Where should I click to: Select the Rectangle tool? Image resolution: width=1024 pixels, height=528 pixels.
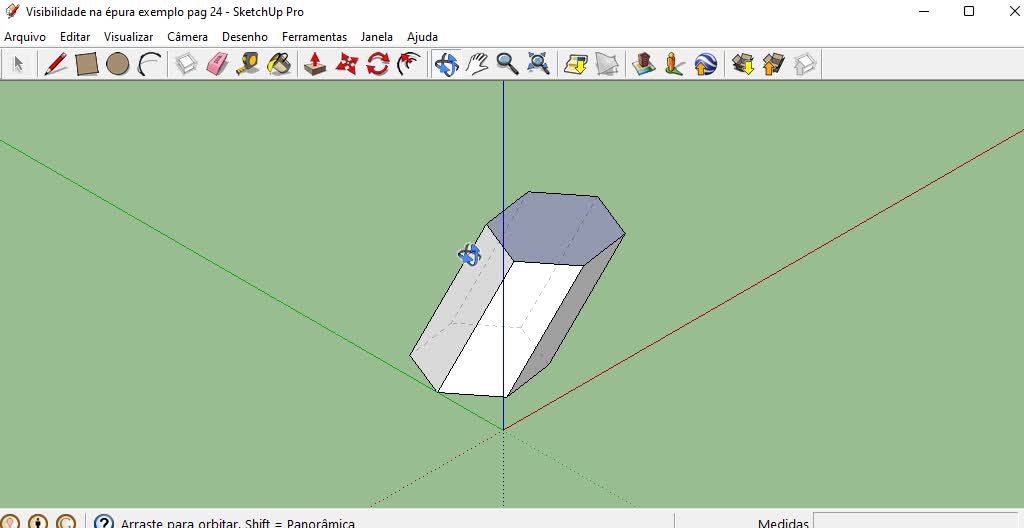click(x=87, y=64)
